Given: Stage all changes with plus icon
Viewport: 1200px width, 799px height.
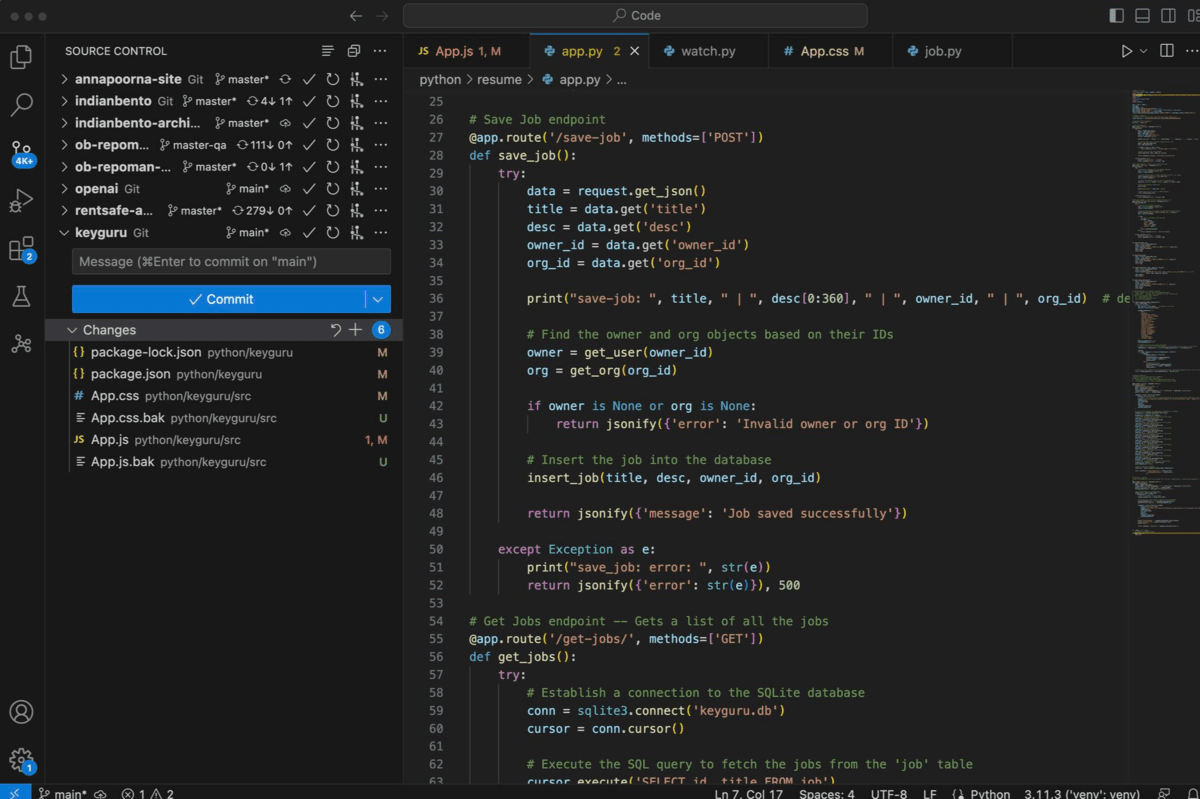Looking at the screenshot, I should click(x=355, y=330).
